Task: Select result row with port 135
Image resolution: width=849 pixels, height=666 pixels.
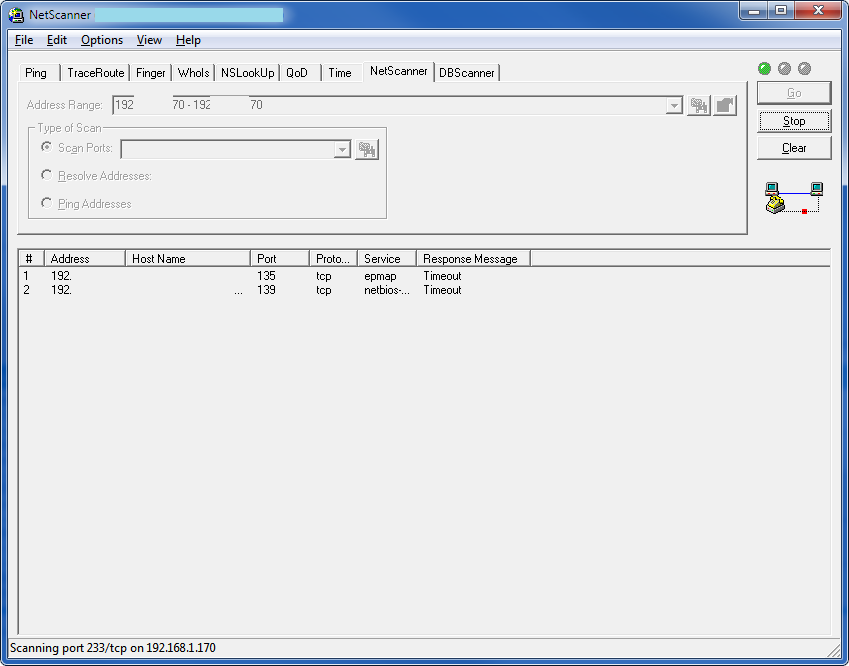Action: point(274,276)
